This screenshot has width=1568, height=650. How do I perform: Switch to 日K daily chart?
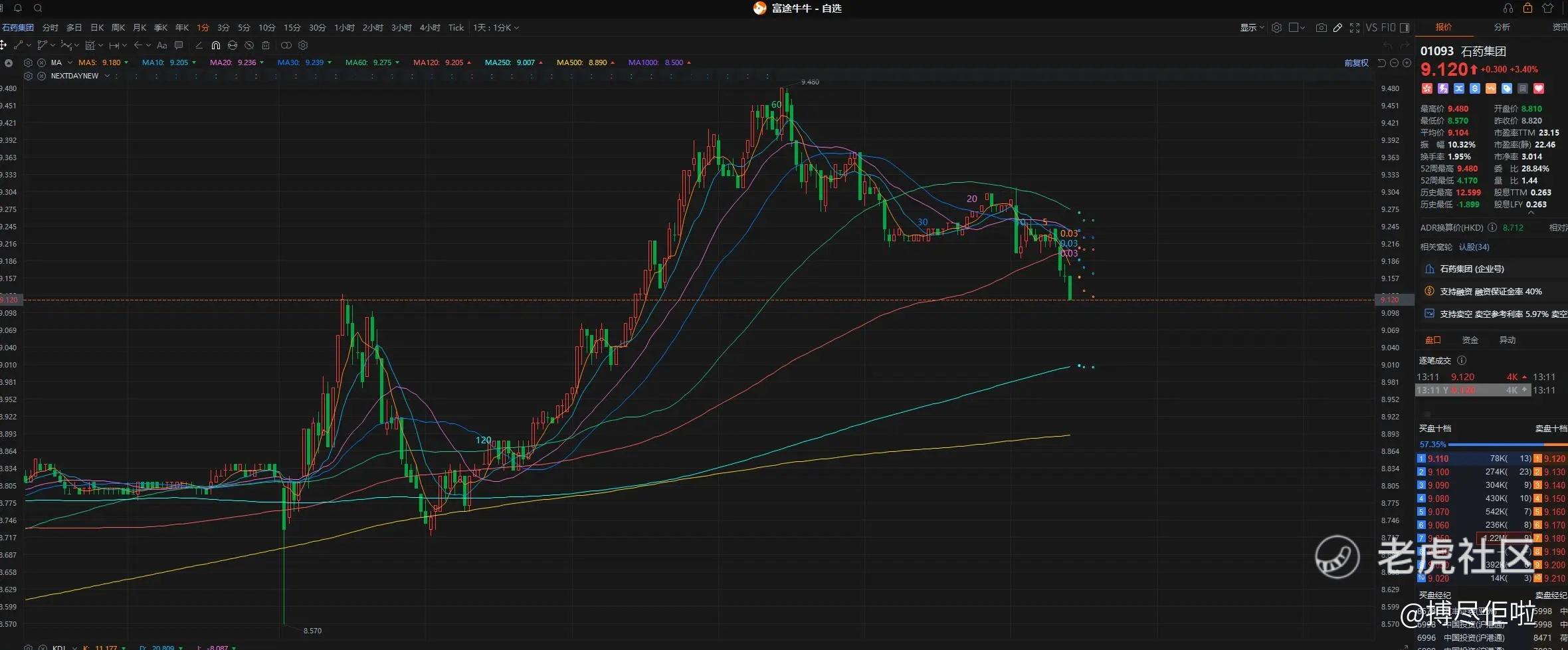[97, 27]
